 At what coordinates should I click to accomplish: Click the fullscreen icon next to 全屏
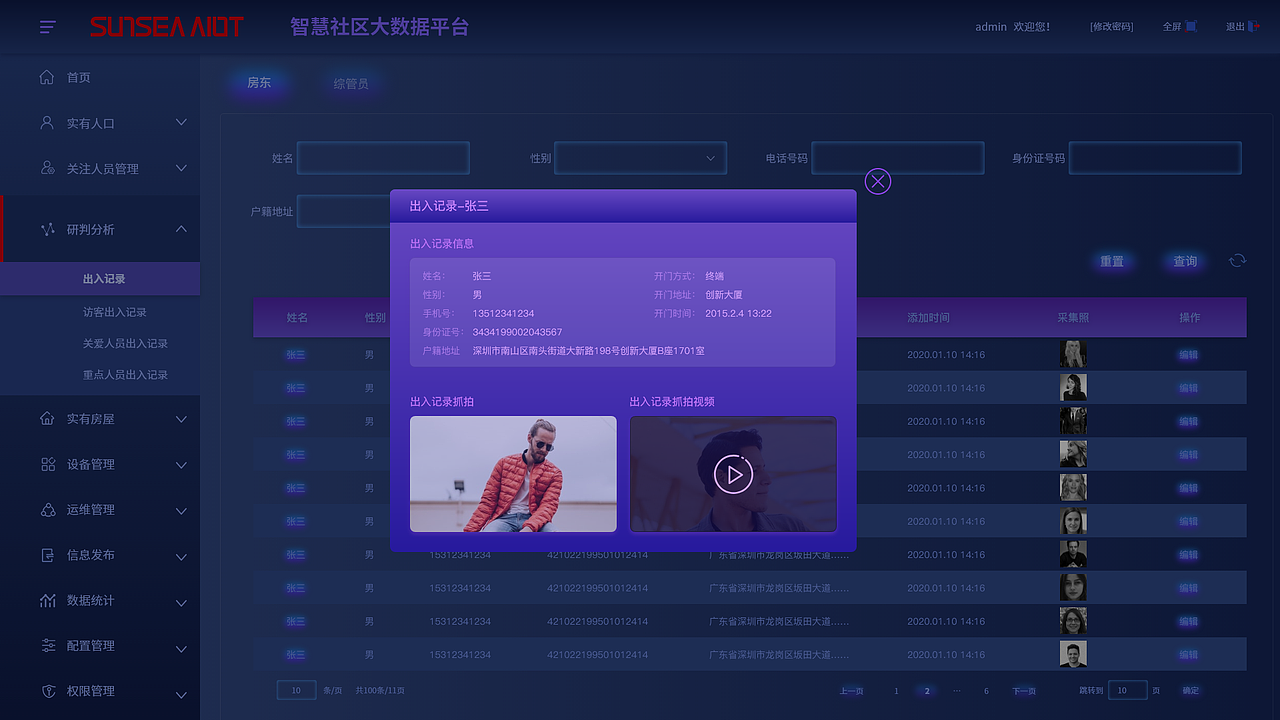click(1191, 26)
